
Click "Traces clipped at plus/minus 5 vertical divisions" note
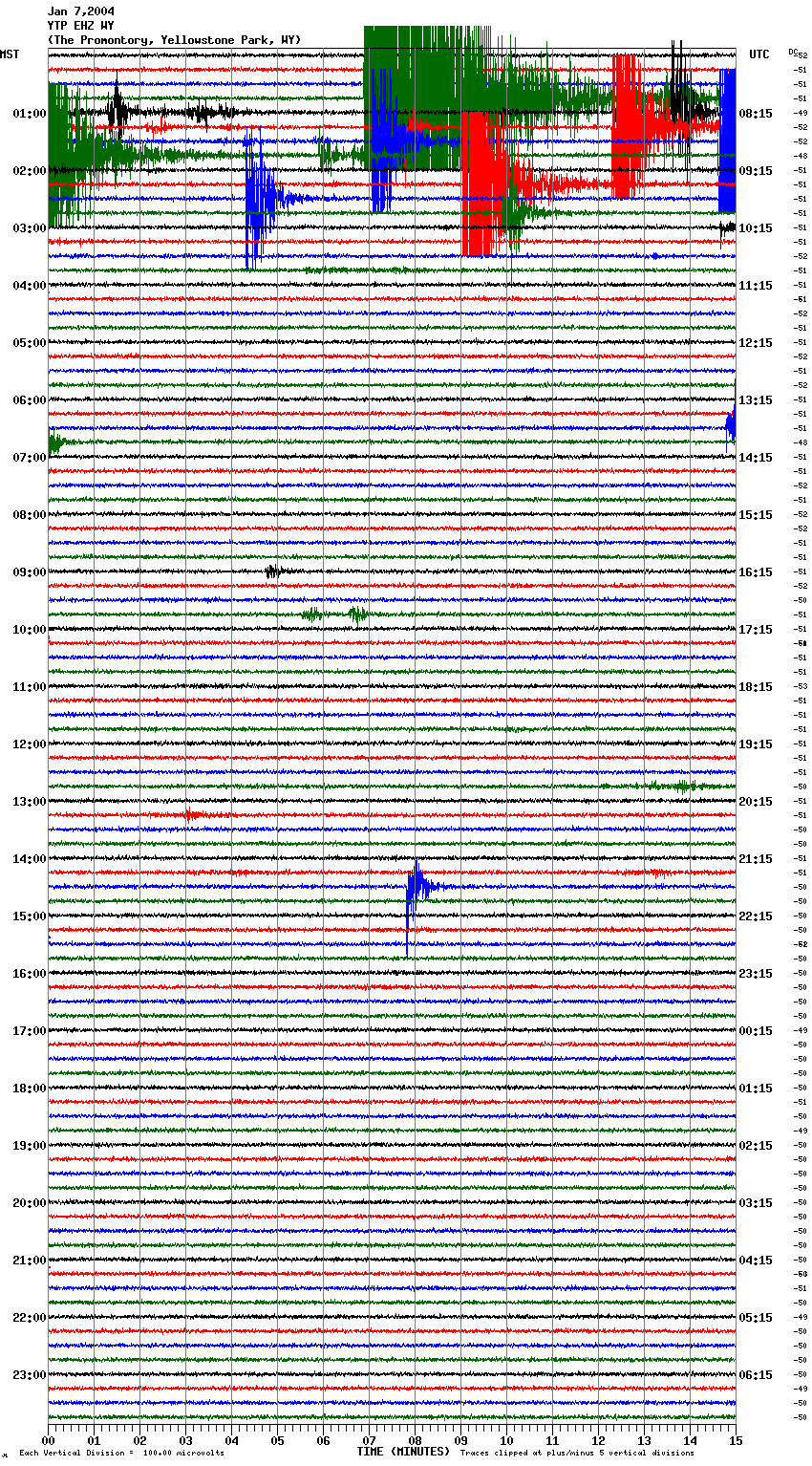coord(577,1453)
